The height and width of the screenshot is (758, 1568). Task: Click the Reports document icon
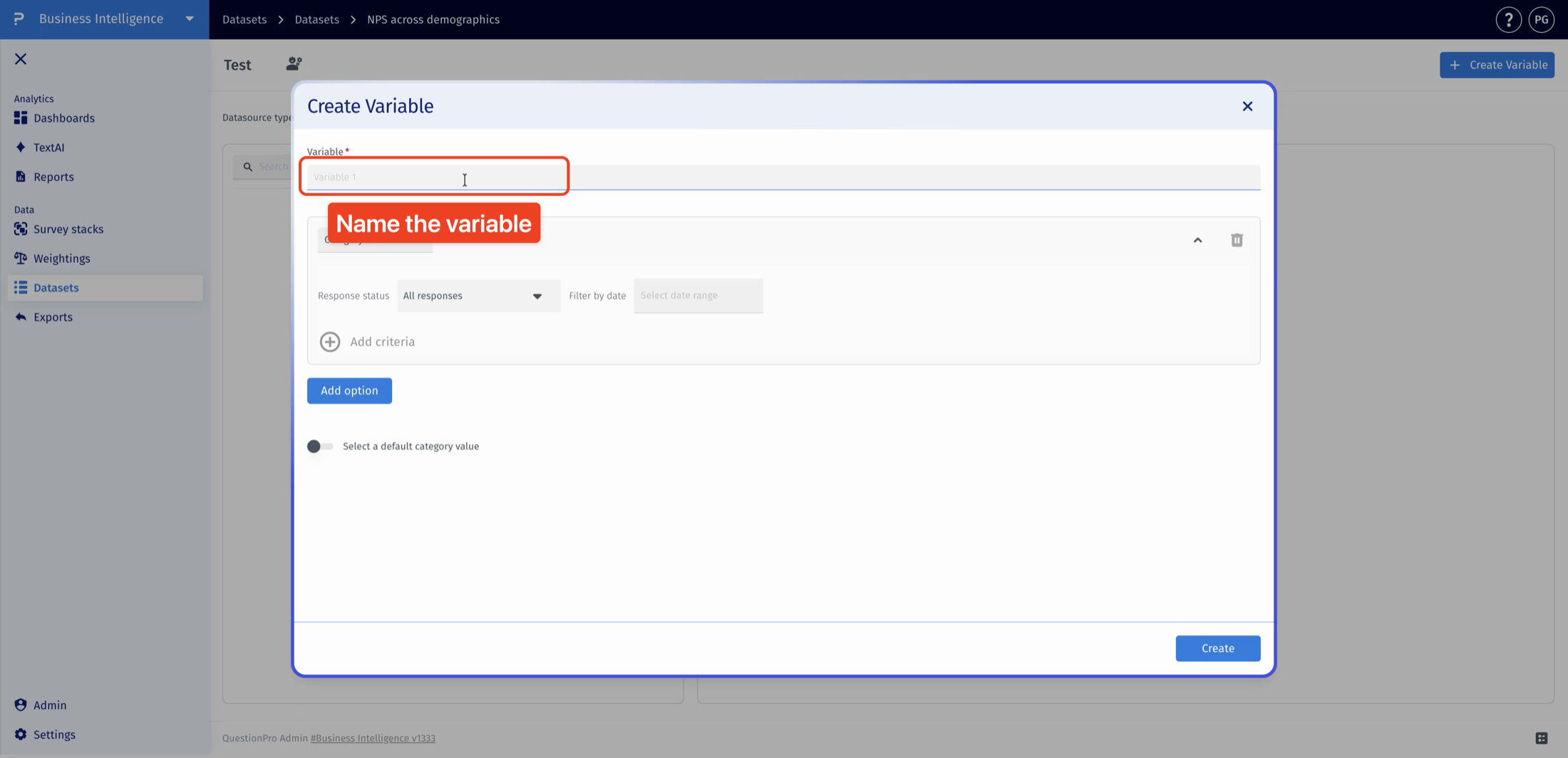tap(21, 176)
